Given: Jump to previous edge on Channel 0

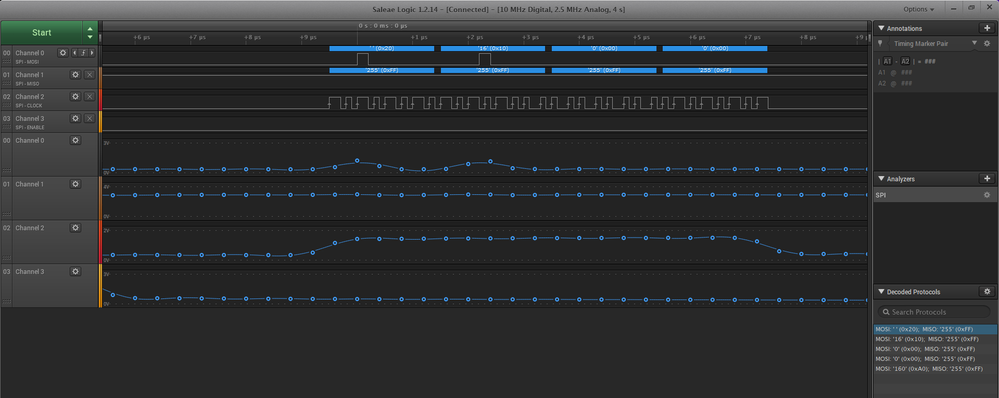Looking at the screenshot, I should pos(75,53).
